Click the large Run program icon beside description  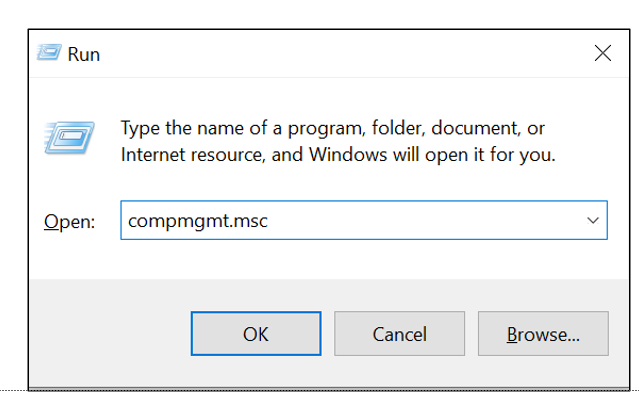(x=69, y=138)
